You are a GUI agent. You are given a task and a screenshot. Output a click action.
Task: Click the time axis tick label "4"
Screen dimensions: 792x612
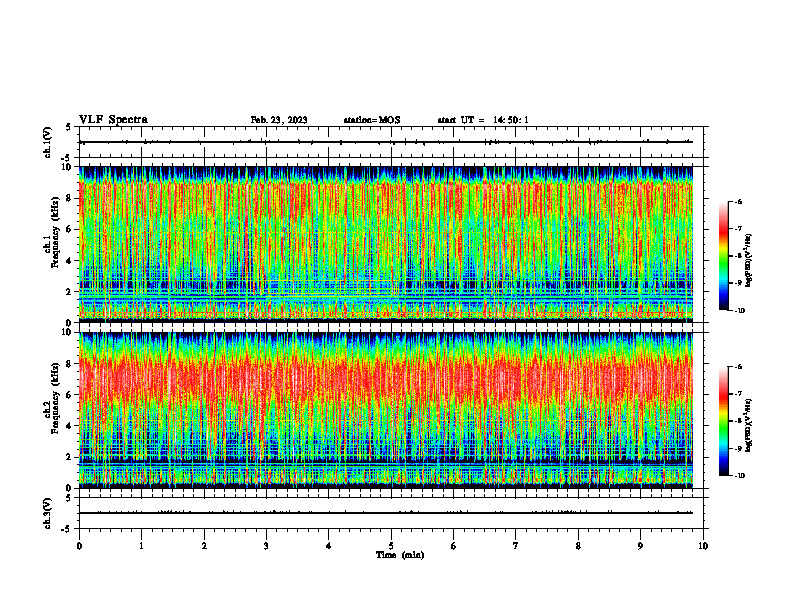(329, 546)
